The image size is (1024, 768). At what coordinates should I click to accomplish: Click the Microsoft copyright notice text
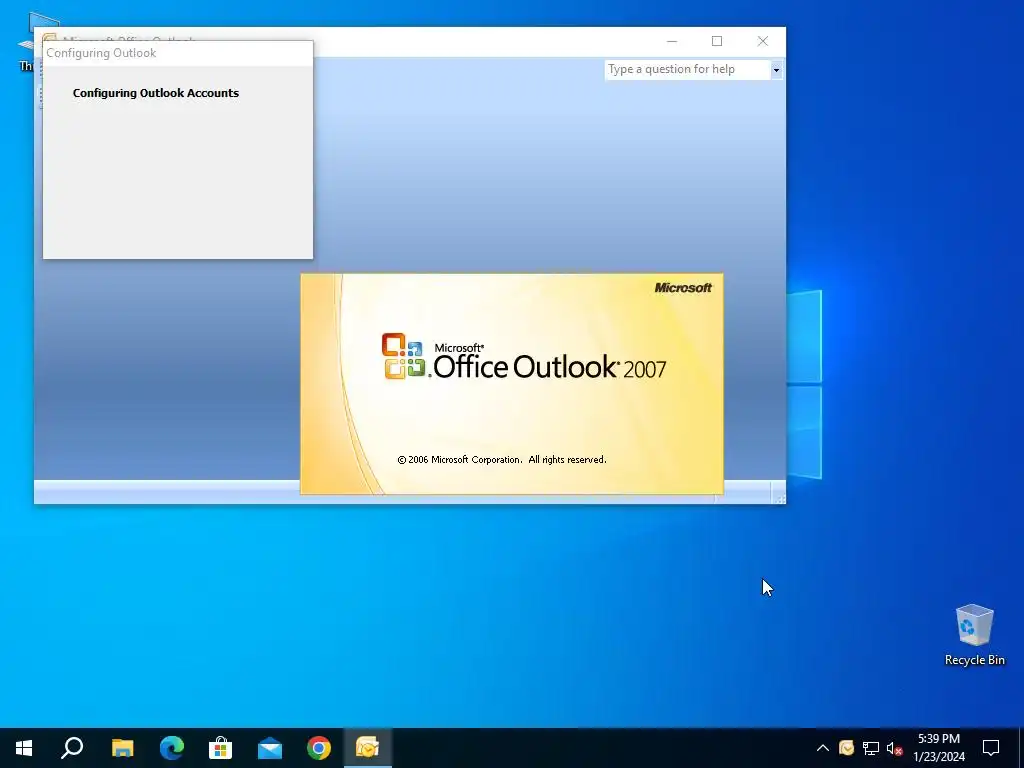[x=502, y=460]
